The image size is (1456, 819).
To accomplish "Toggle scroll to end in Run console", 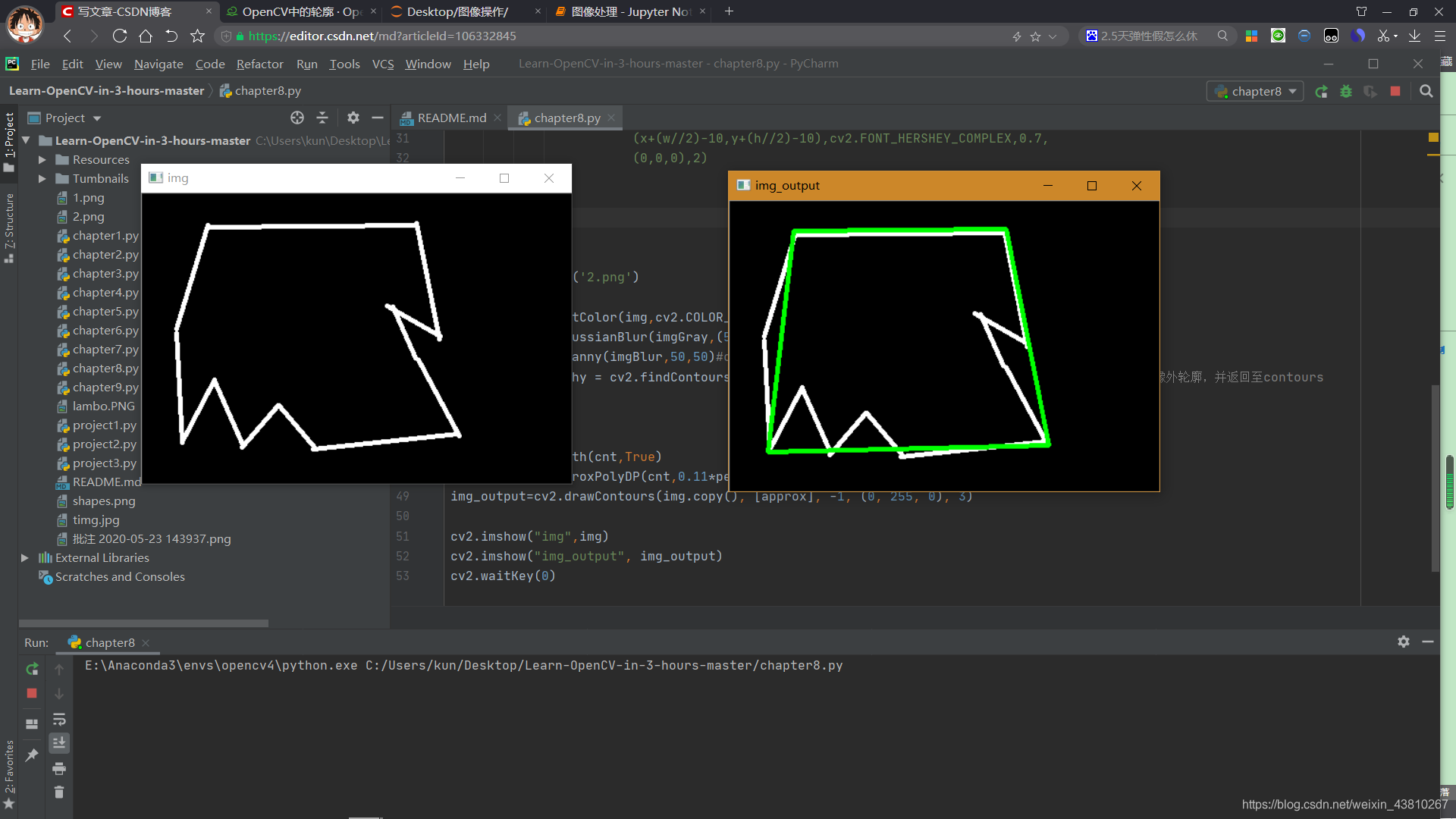I will [x=59, y=743].
